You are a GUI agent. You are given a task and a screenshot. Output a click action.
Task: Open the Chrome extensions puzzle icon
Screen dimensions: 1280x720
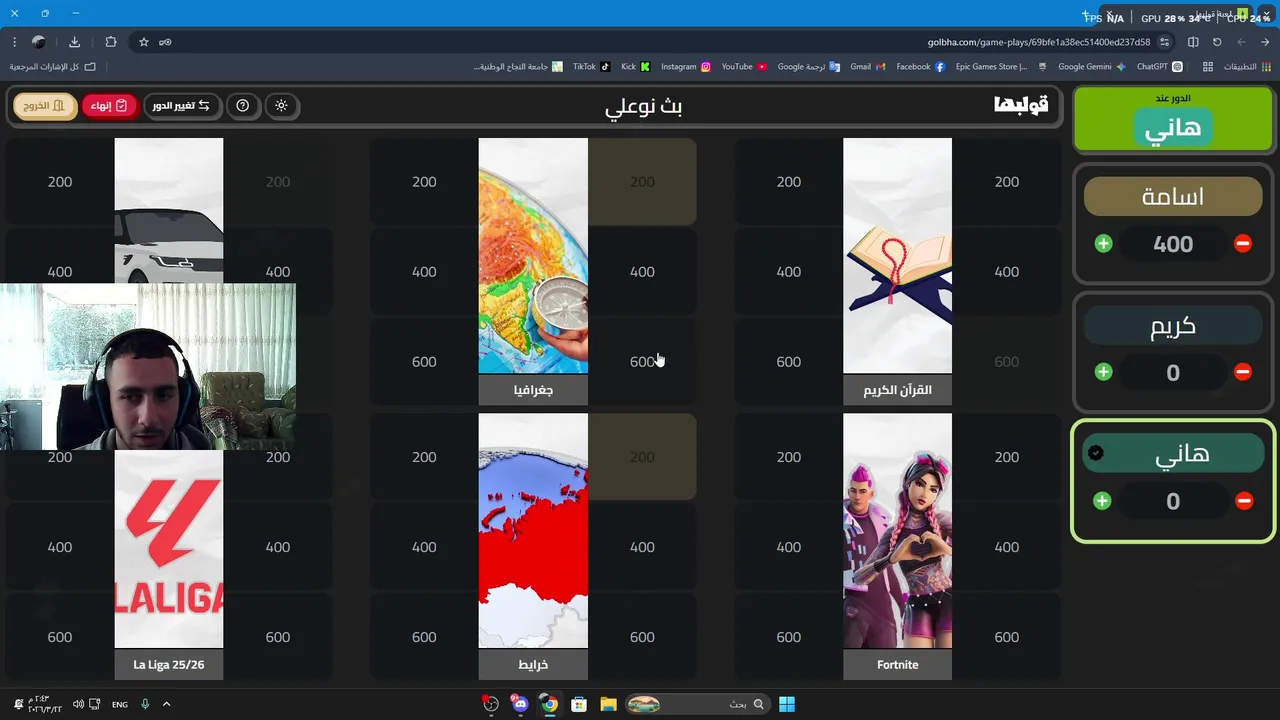pos(111,42)
